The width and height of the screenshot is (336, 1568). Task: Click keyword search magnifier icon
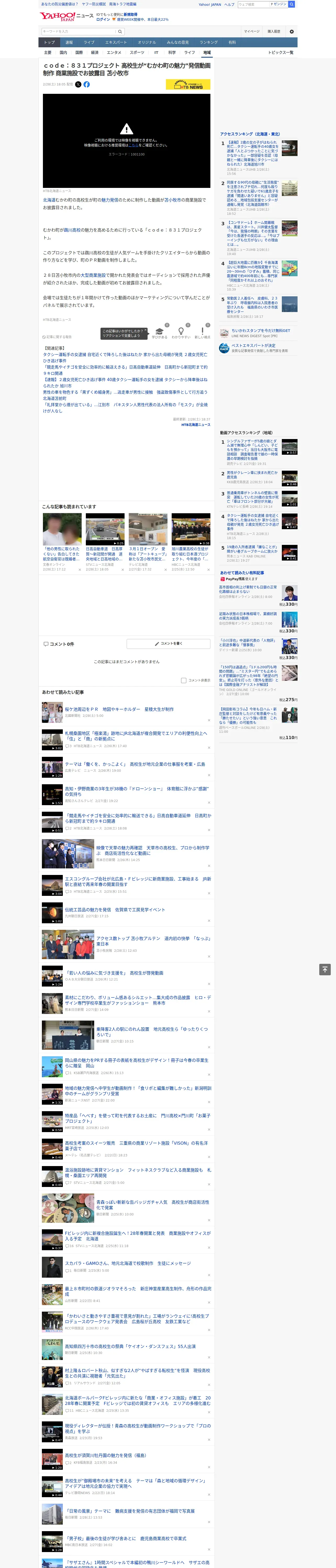[120, 32]
